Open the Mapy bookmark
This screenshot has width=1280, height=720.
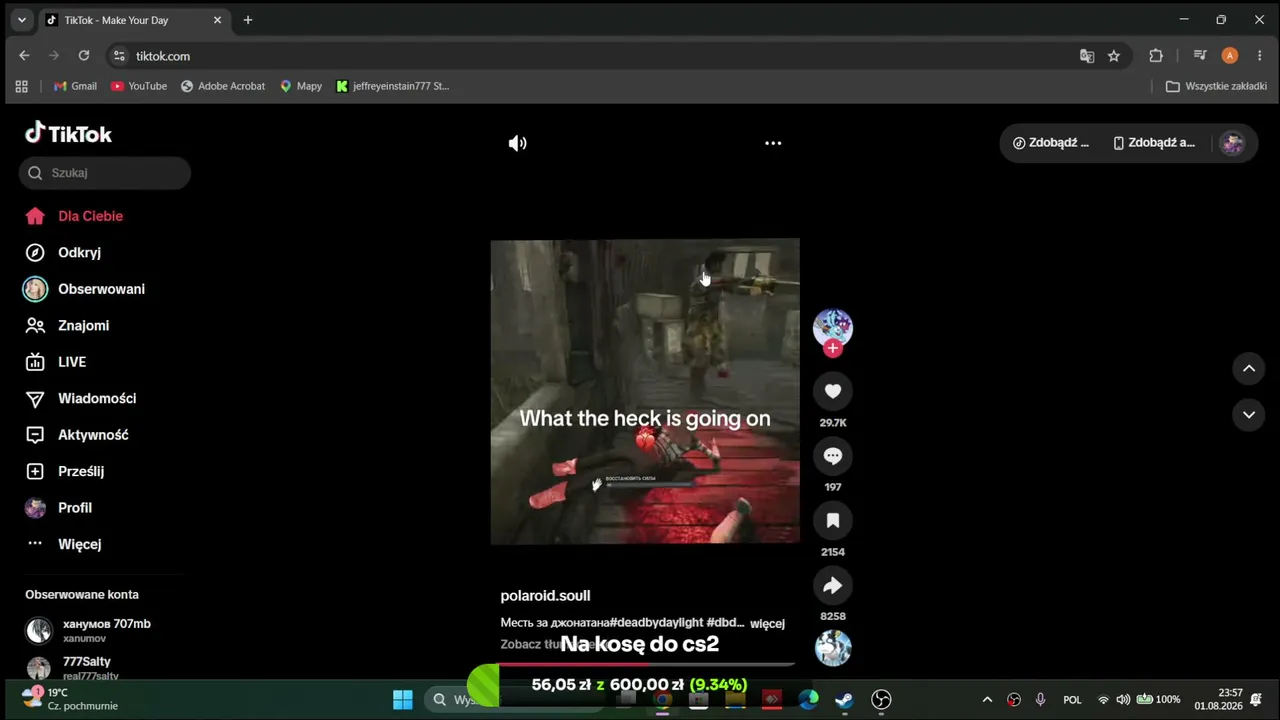tap(301, 86)
